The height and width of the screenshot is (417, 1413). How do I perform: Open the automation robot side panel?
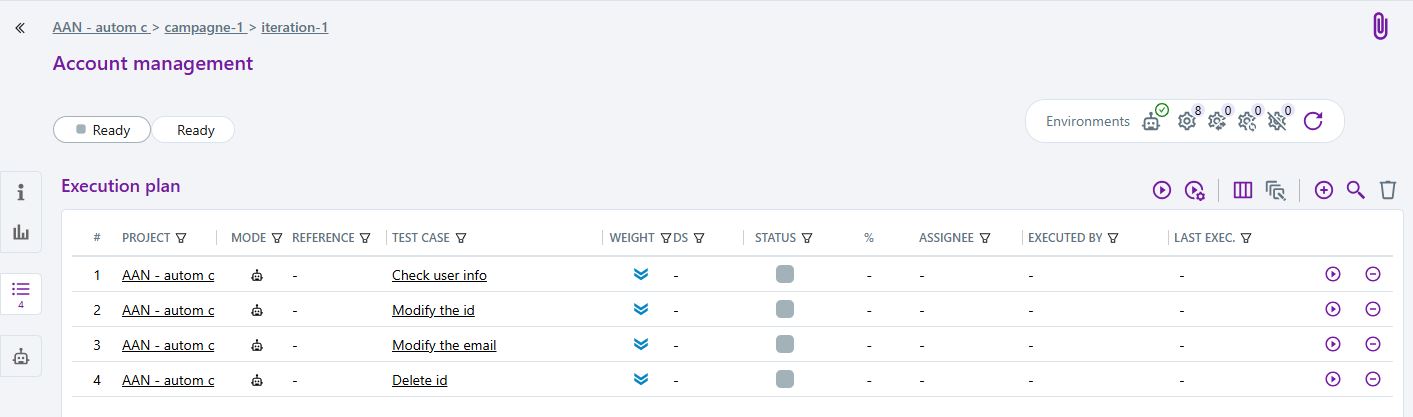pyautogui.click(x=21, y=356)
